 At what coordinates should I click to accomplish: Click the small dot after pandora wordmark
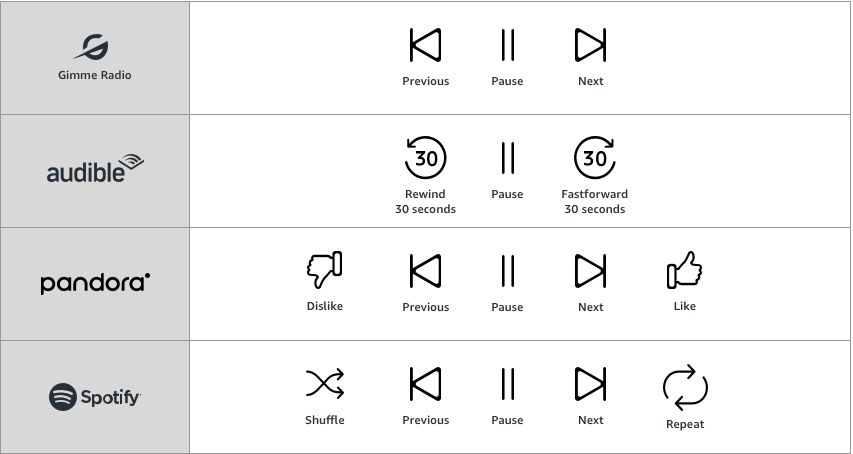tap(148, 275)
